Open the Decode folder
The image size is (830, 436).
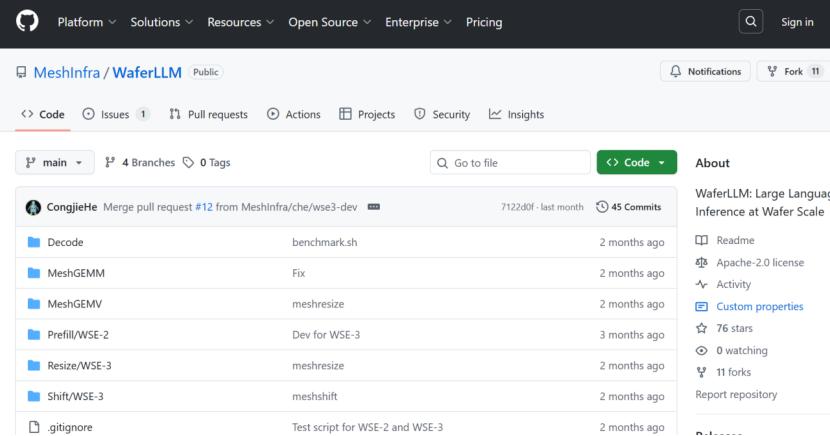[x=65, y=242]
